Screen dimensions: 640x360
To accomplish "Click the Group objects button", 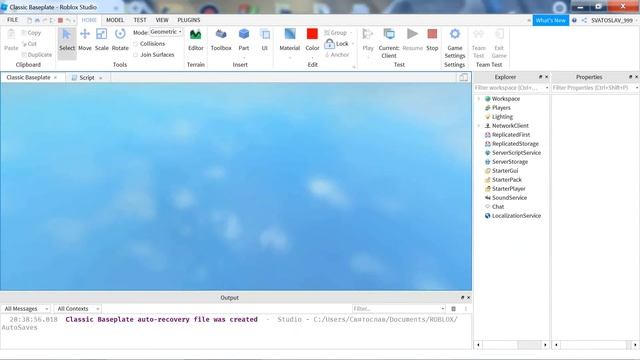I will tap(336, 32).
